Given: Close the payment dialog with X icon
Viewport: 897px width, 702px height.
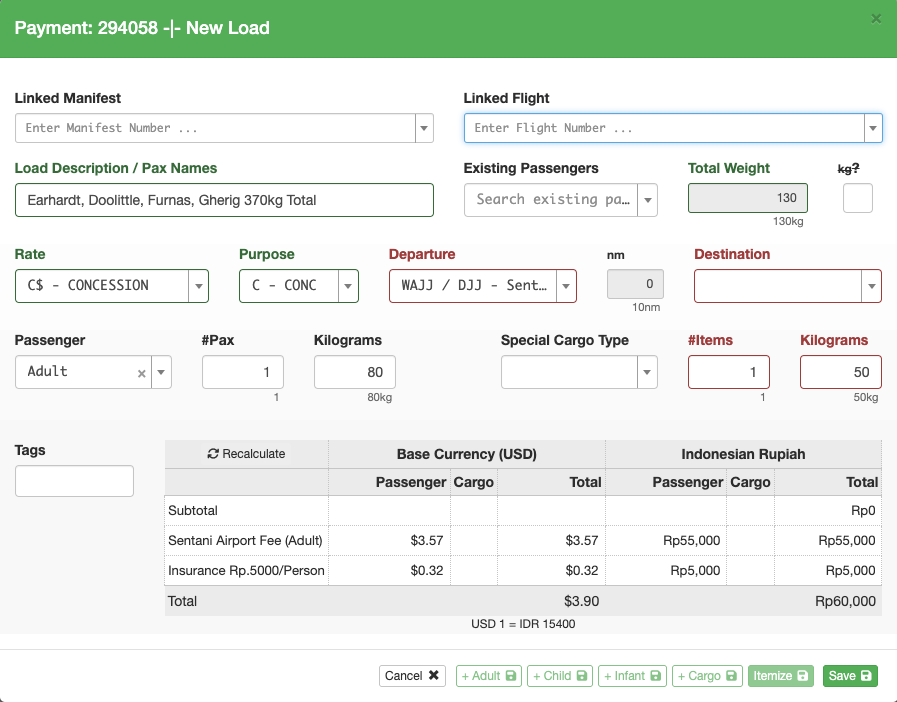Looking at the screenshot, I should (x=876, y=18).
